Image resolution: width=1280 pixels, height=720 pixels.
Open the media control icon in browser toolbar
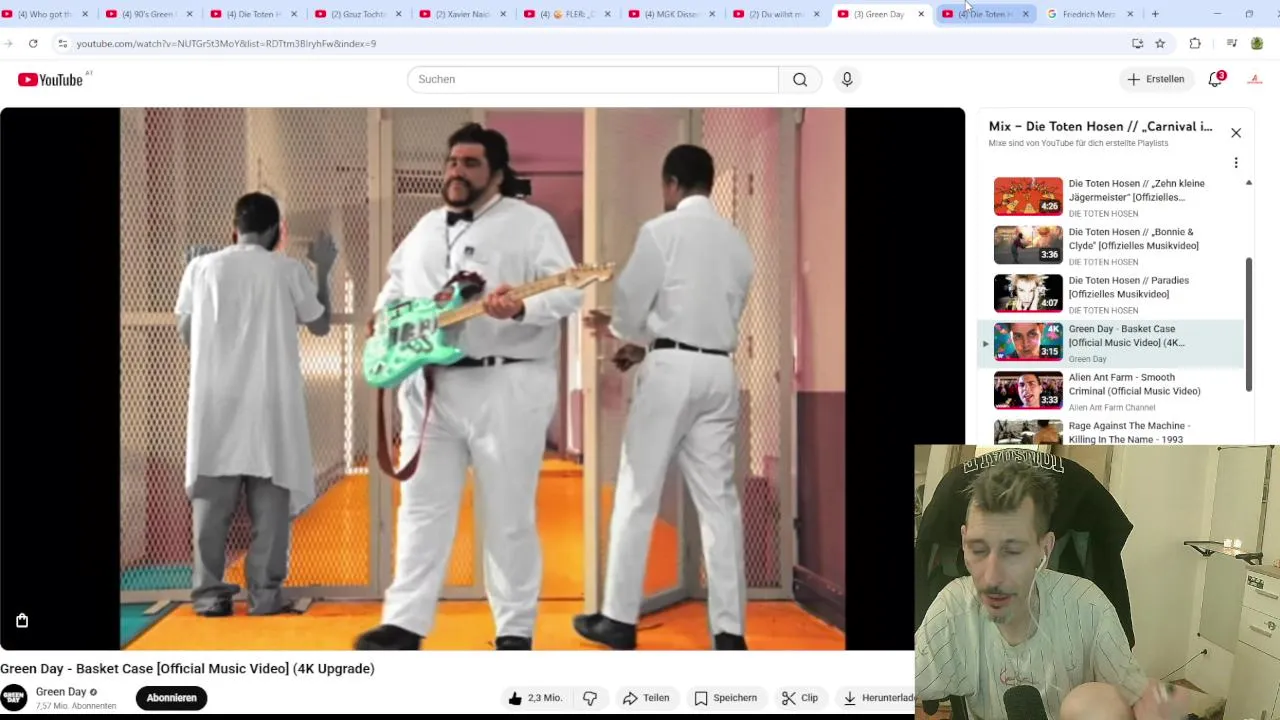pyautogui.click(x=1231, y=44)
